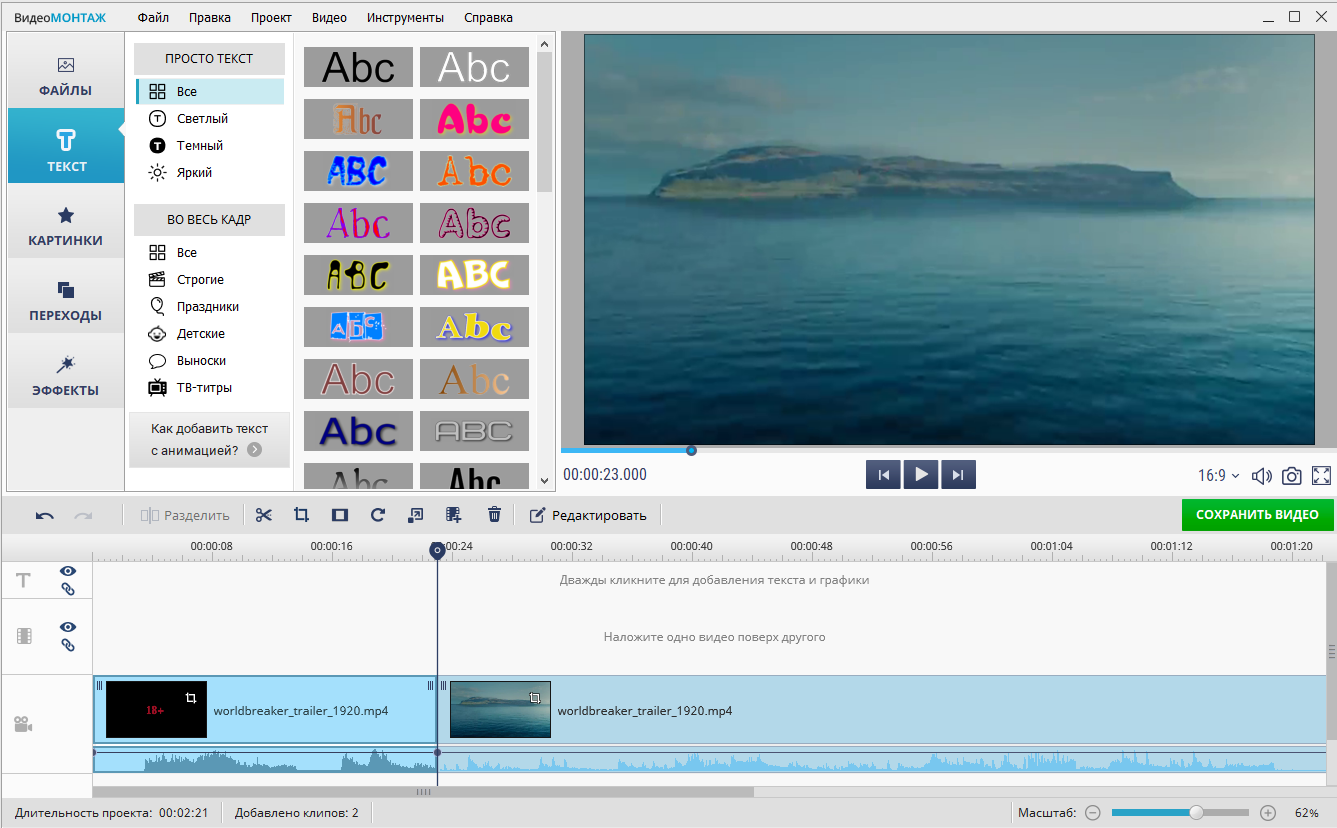Take a snapshot with the camera icon
This screenshot has height=828, width=1337.
click(x=1292, y=476)
